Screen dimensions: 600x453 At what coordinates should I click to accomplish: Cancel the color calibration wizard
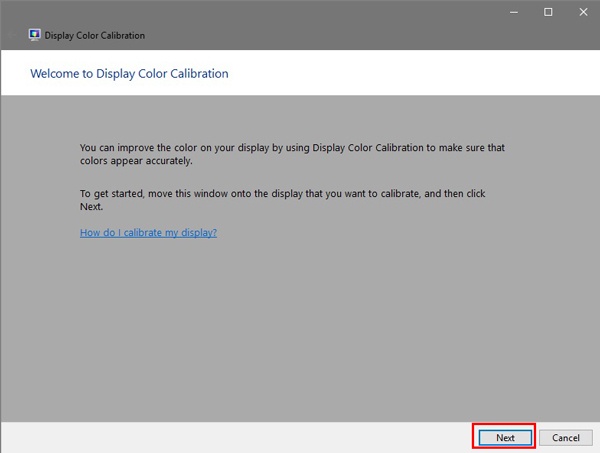click(565, 438)
